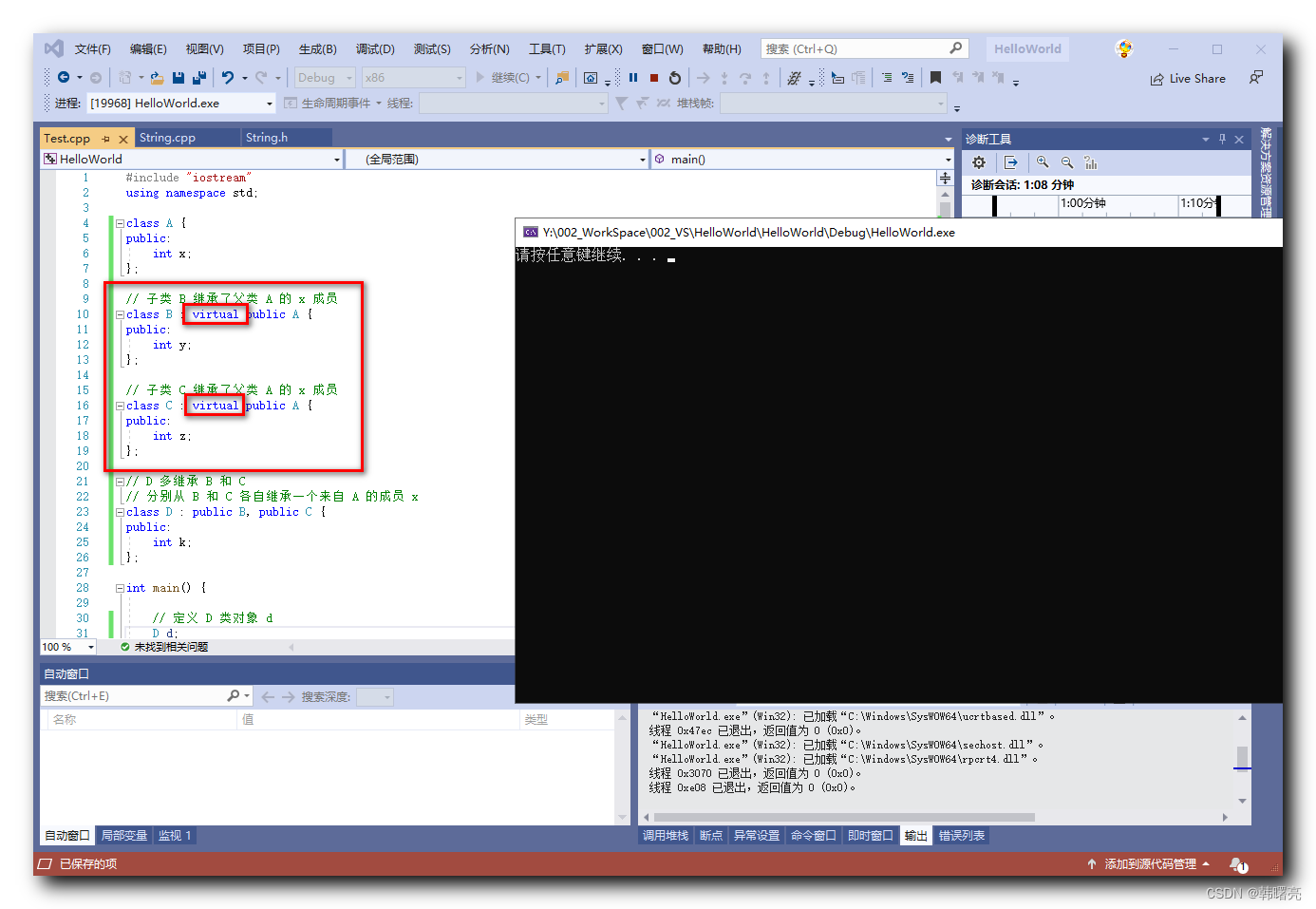1316x909 pixels.
Task: Click the diagnostics Zoom Out magnifier icon
Action: coord(1067,162)
